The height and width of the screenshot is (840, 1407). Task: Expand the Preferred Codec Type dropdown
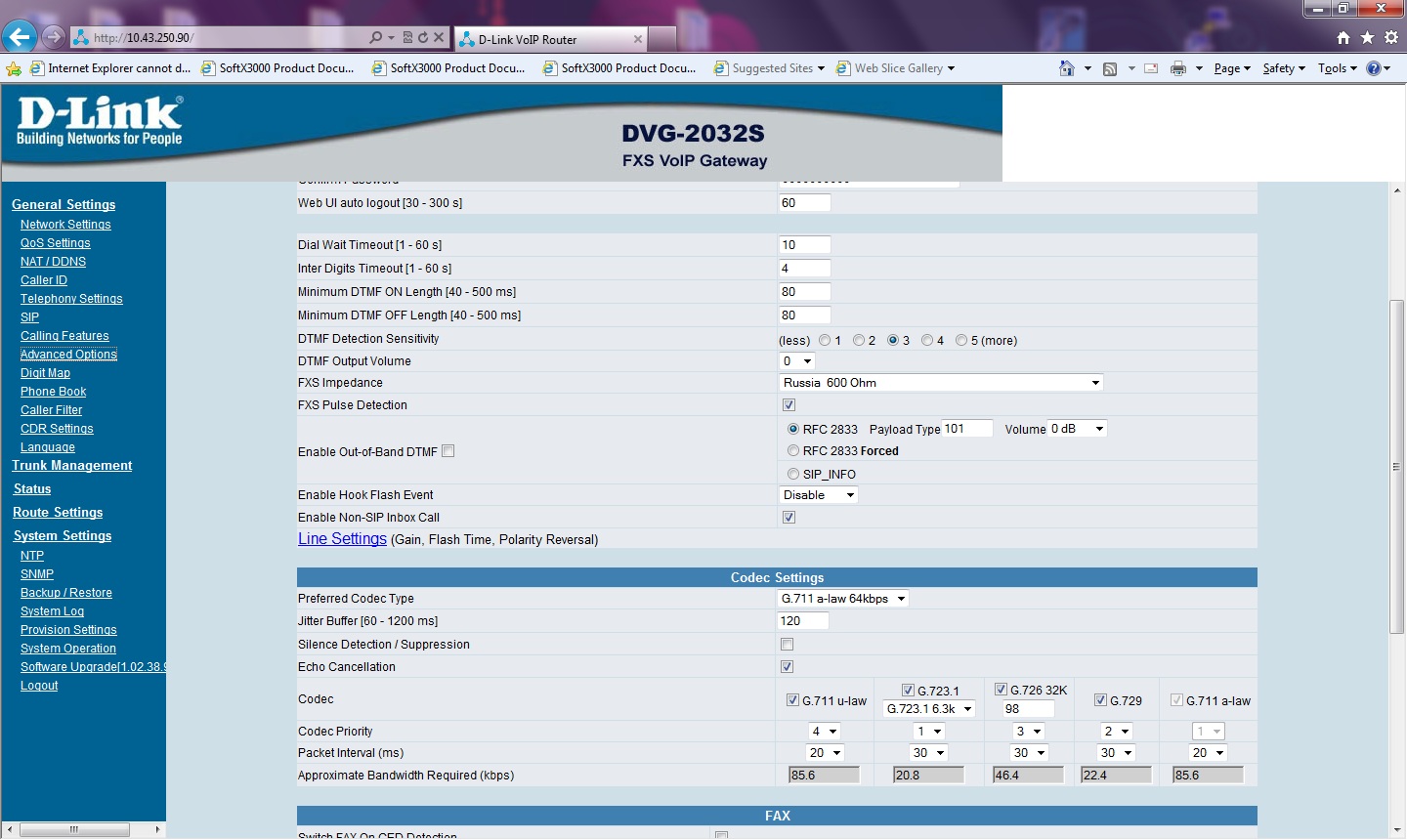[x=843, y=599]
